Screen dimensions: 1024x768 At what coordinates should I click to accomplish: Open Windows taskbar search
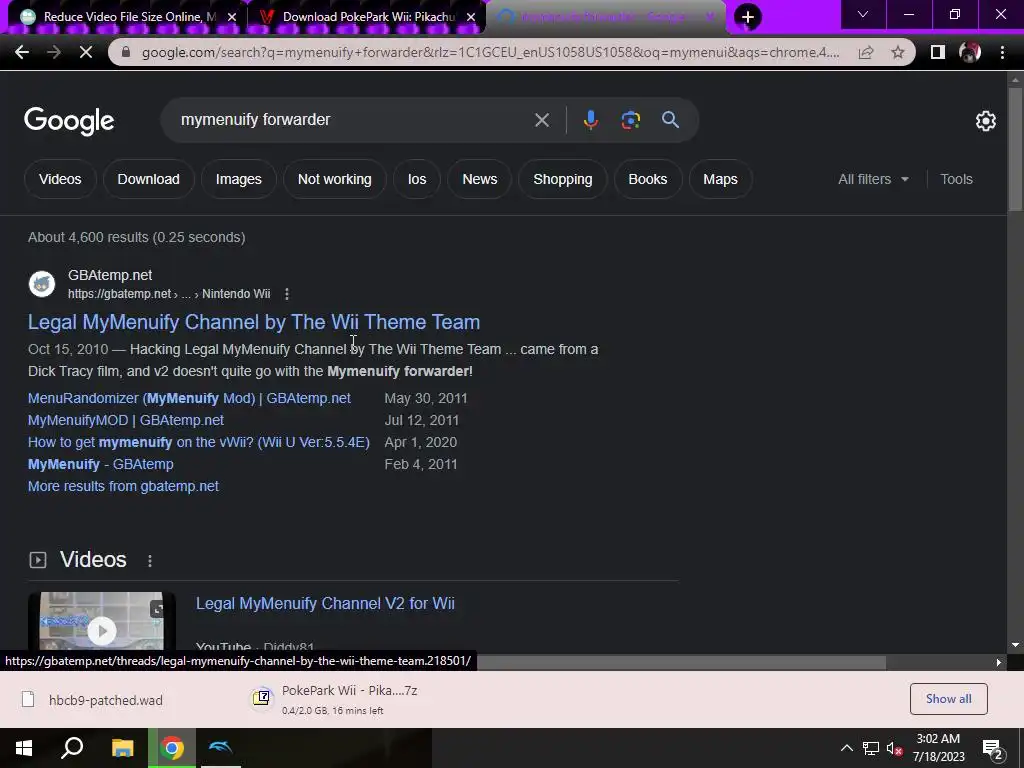(x=72, y=748)
